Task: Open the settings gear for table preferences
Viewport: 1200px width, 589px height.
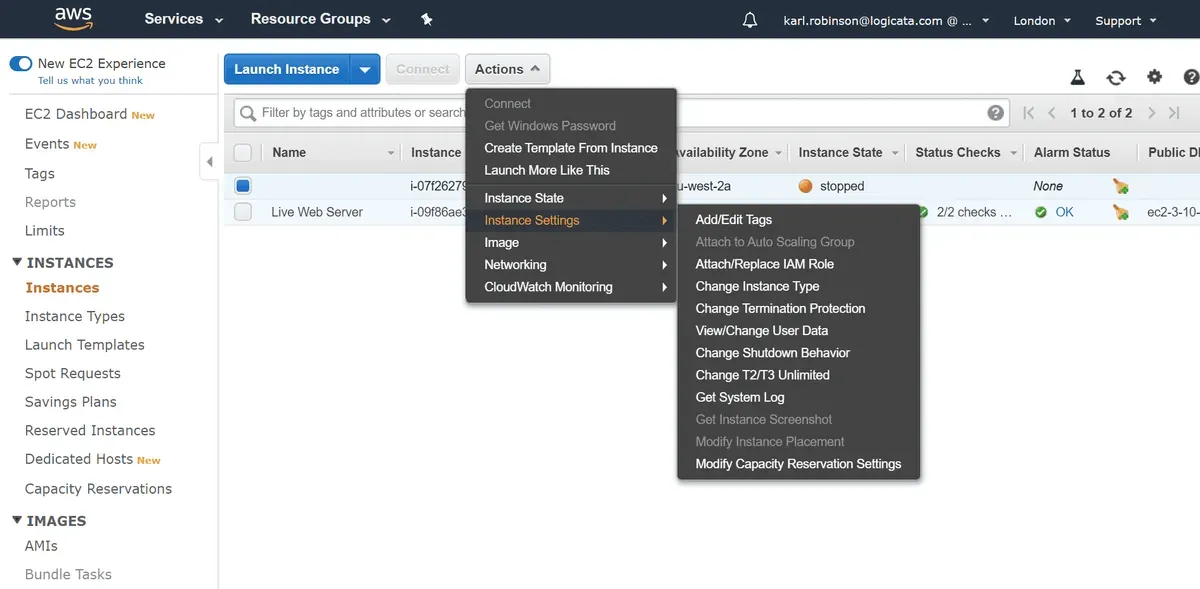Action: coord(1154,77)
